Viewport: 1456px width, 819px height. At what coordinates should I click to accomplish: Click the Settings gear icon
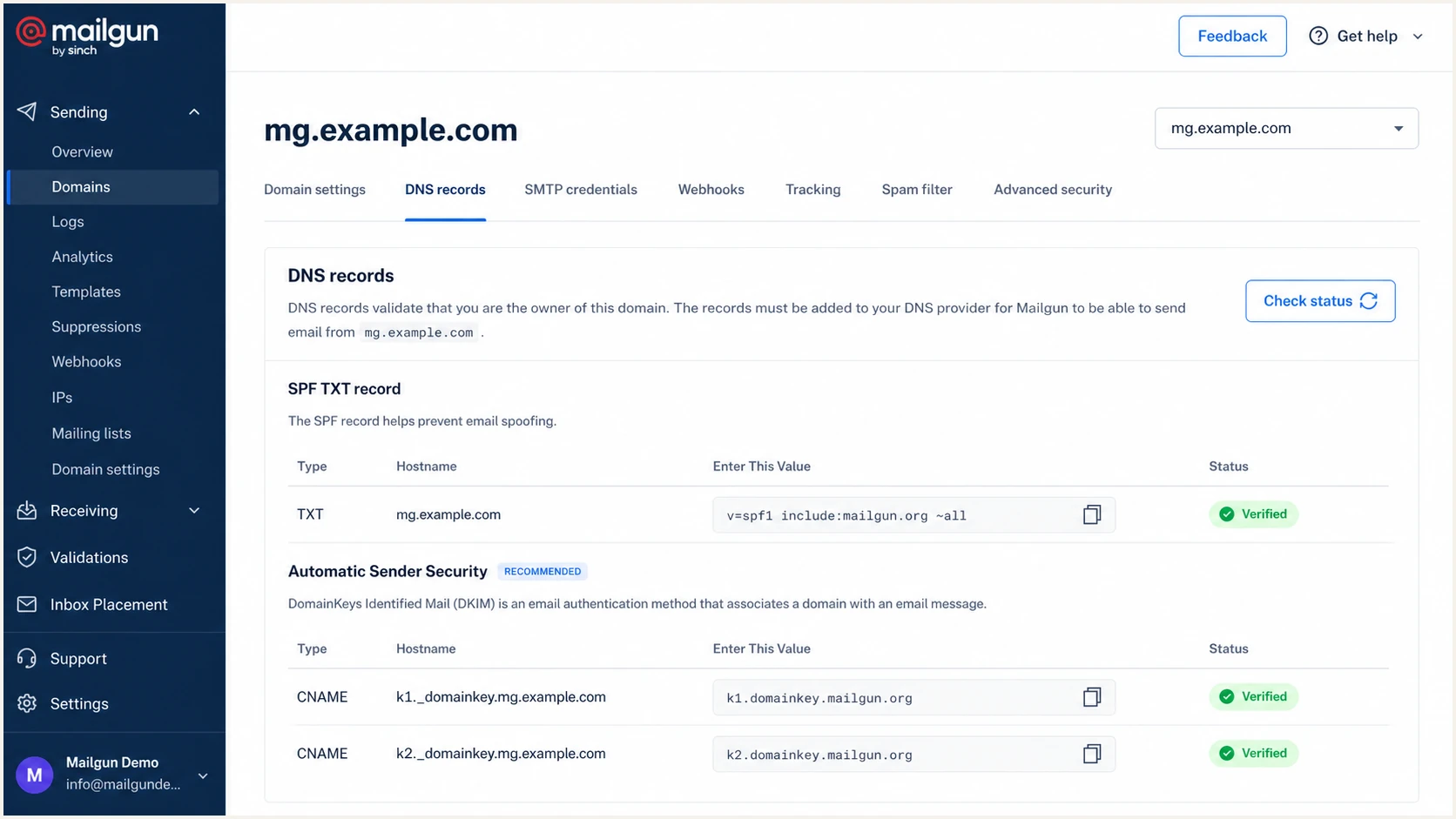pos(27,703)
